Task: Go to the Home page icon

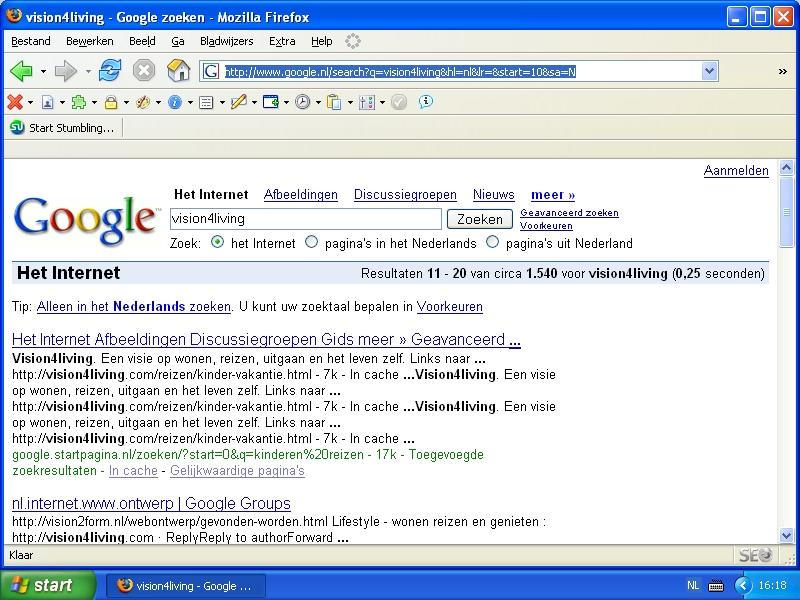Action: tap(178, 71)
